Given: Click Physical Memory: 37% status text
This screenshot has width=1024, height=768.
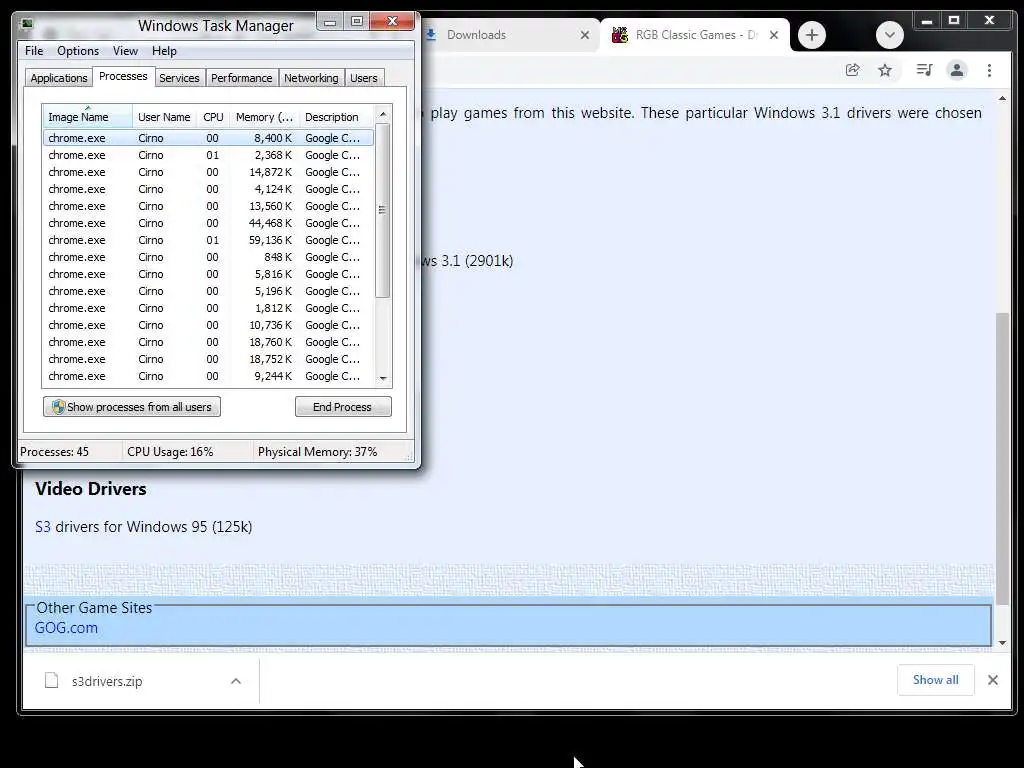Looking at the screenshot, I should pyautogui.click(x=317, y=452).
